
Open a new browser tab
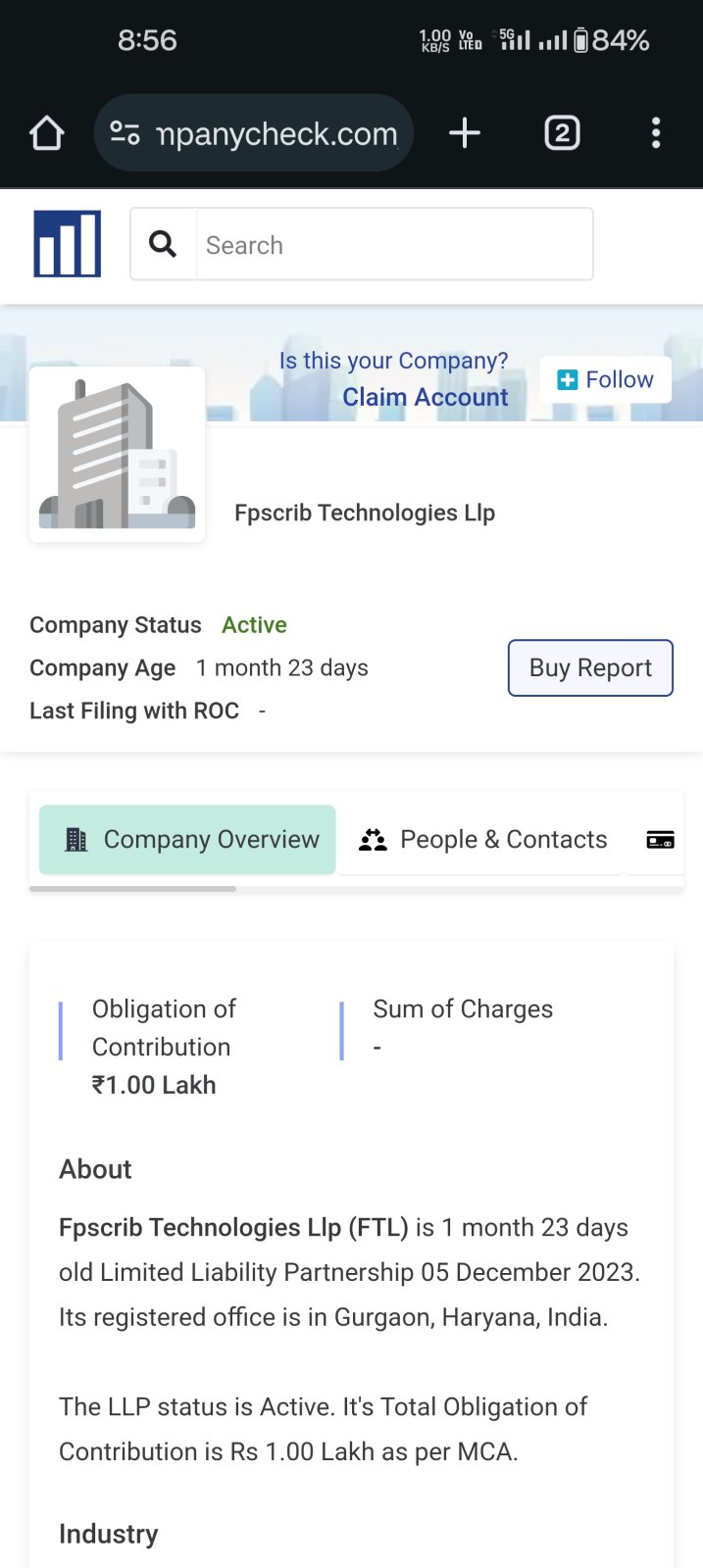[465, 133]
